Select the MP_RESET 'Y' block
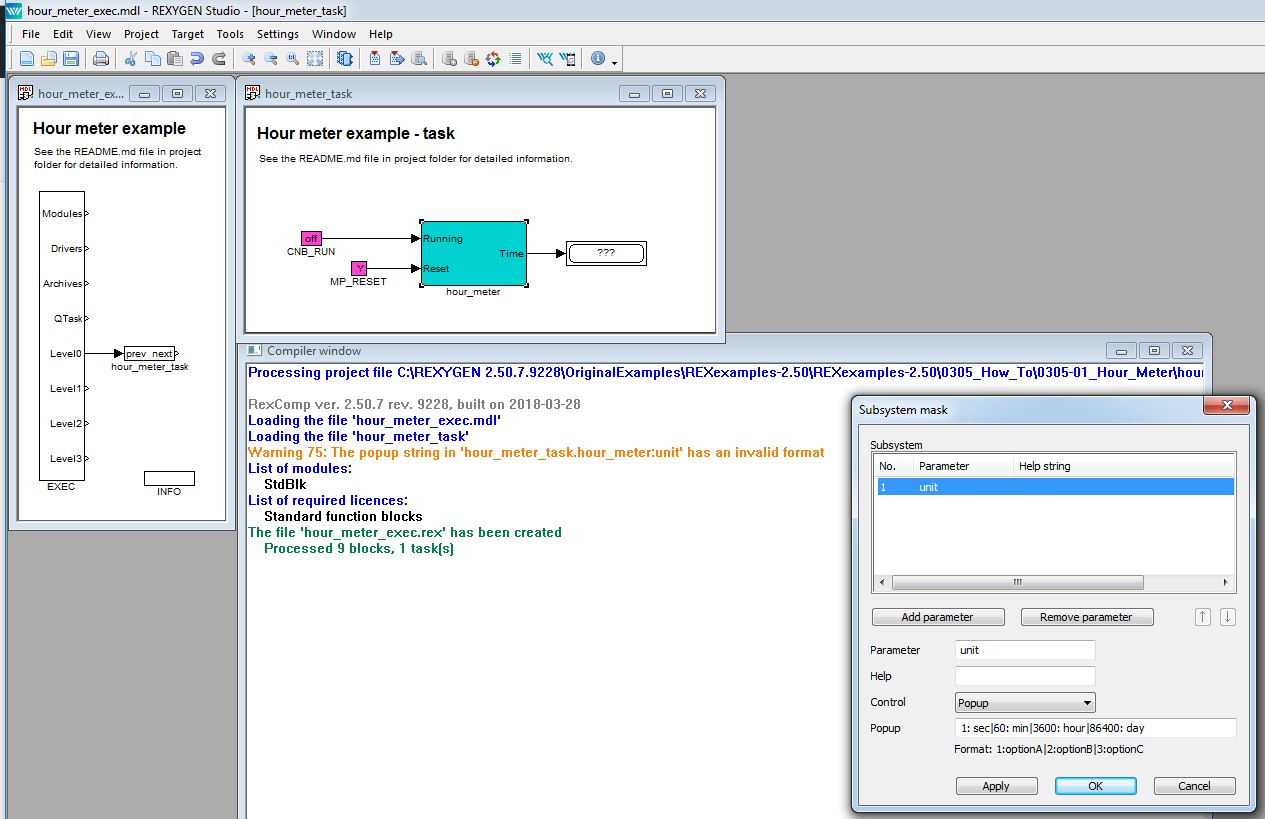Screen dimensions: 1265x819 (359, 268)
